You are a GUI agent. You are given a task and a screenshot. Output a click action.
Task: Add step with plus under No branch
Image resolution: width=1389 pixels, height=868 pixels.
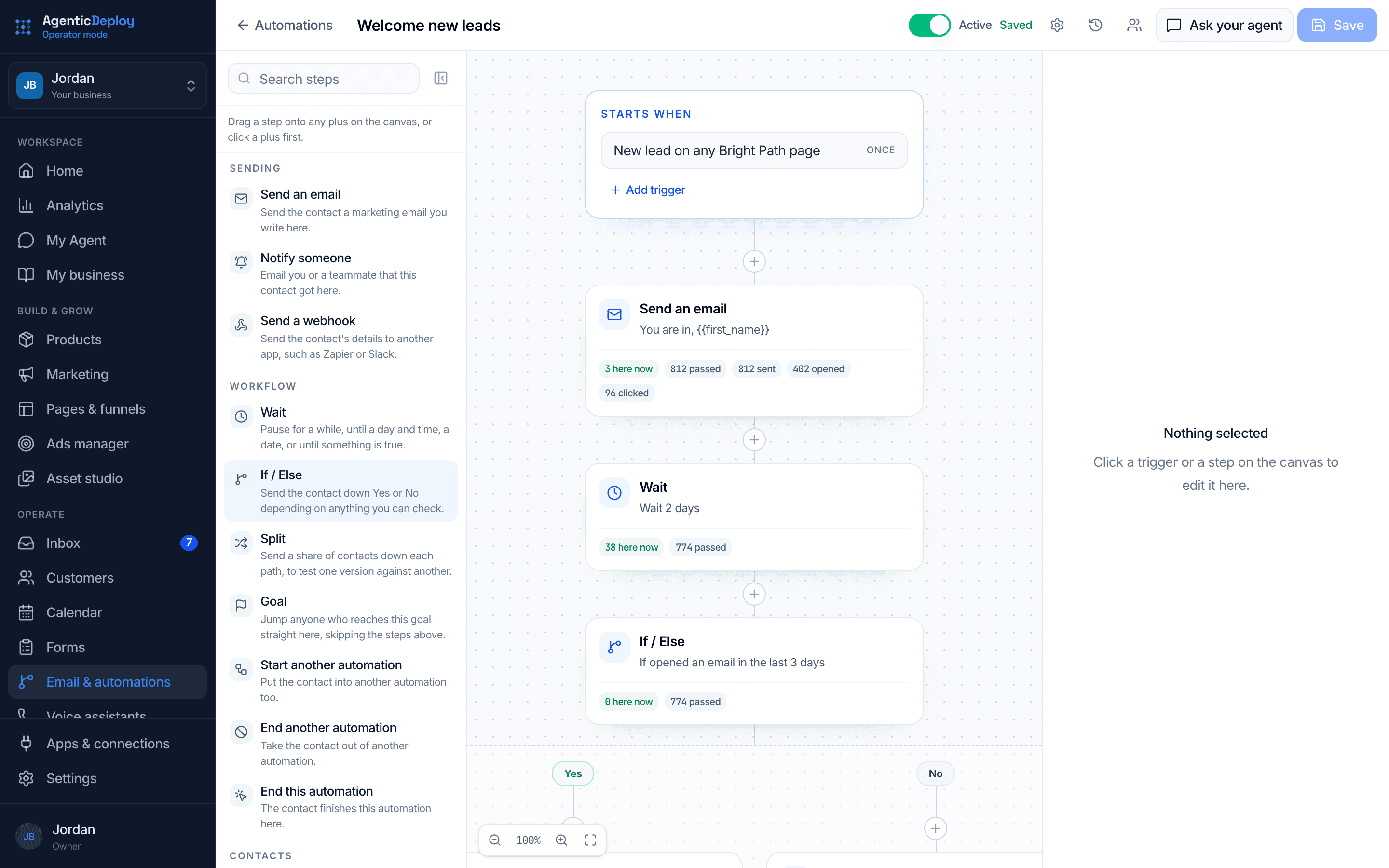tap(936, 829)
